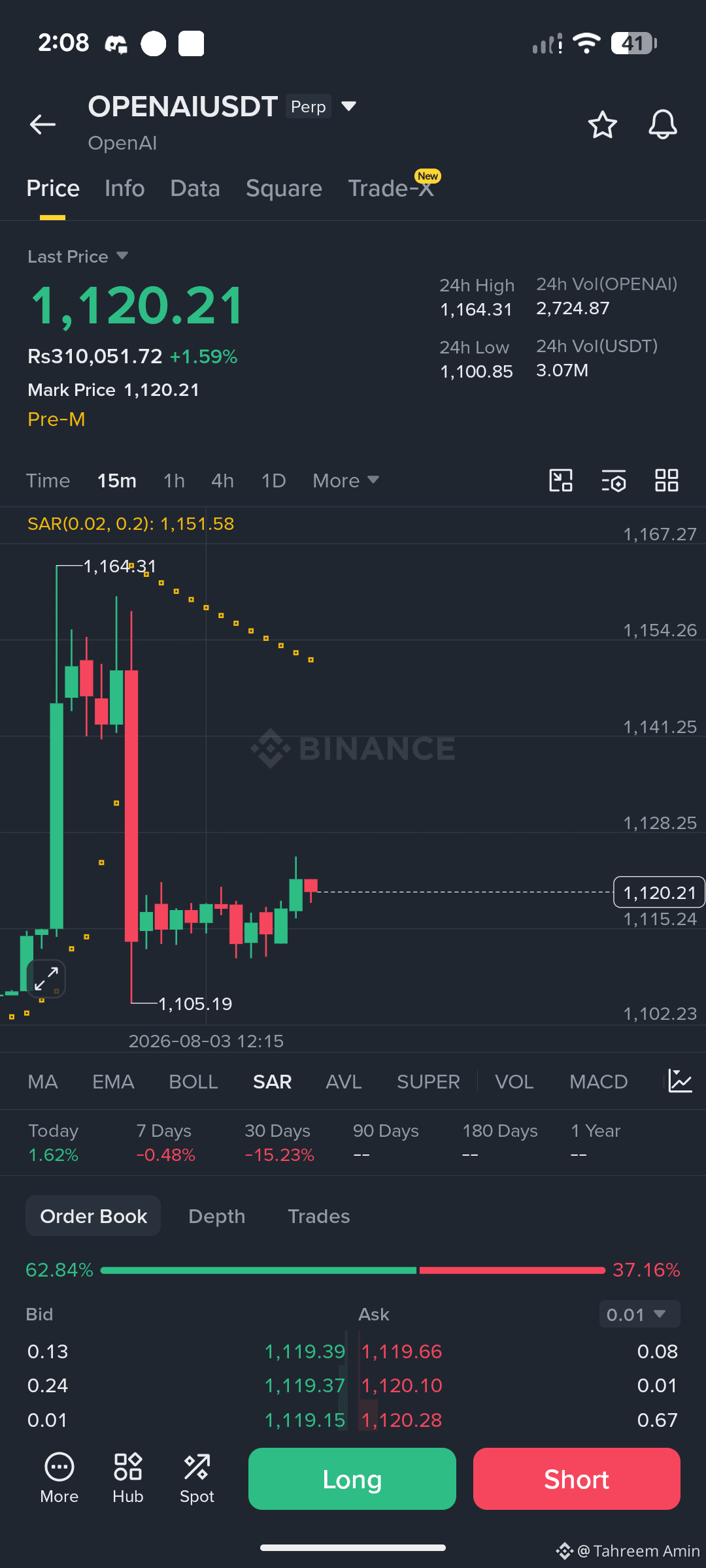Open the 0.01 order book precision dropdown
Viewport: 706px width, 1568px height.
pyautogui.click(x=639, y=1314)
